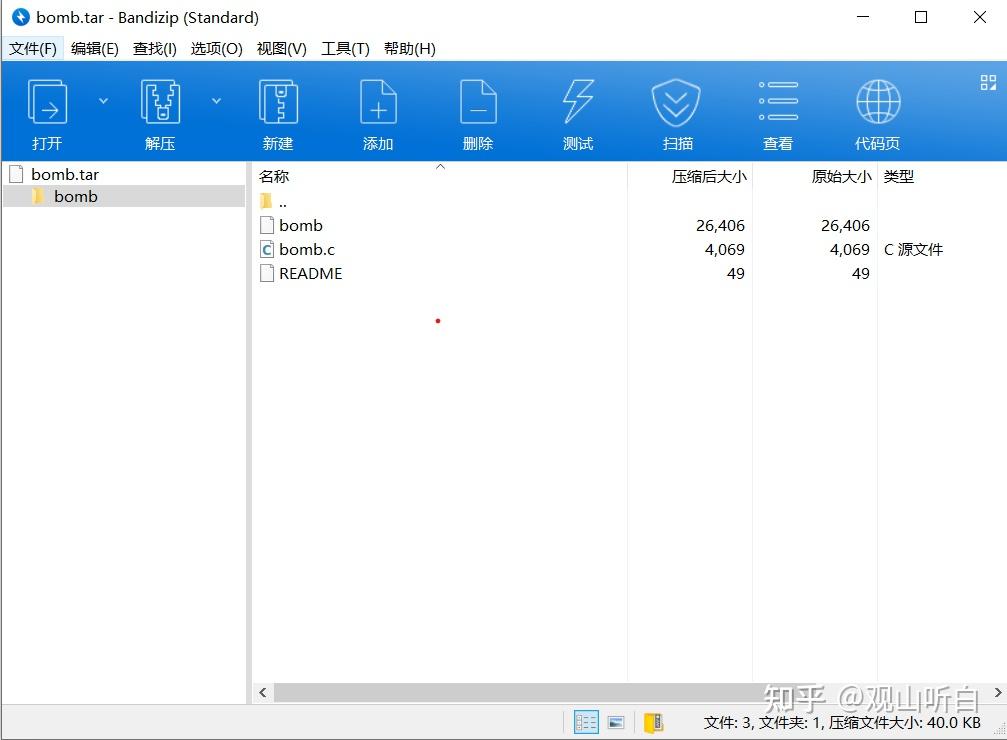Click the New archive (新建) icon
This screenshot has width=1007, height=740.
tap(278, 102)
